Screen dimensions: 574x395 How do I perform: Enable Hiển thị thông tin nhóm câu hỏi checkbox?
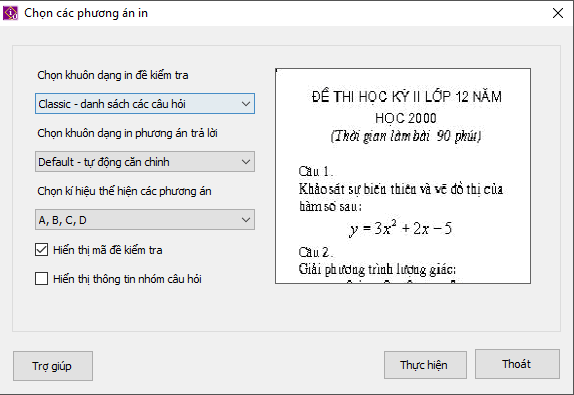(x=41, y=279)
